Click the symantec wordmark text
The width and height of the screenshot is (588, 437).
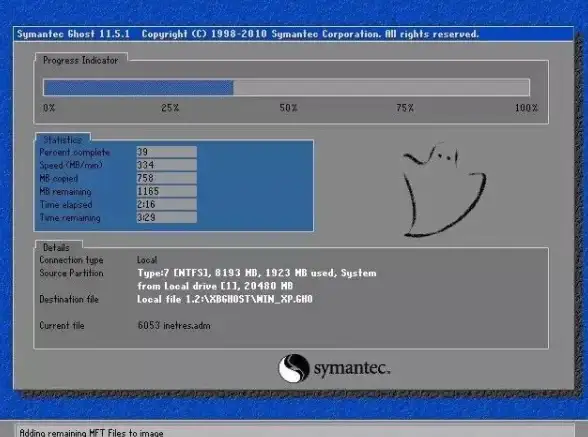point(352,368)
